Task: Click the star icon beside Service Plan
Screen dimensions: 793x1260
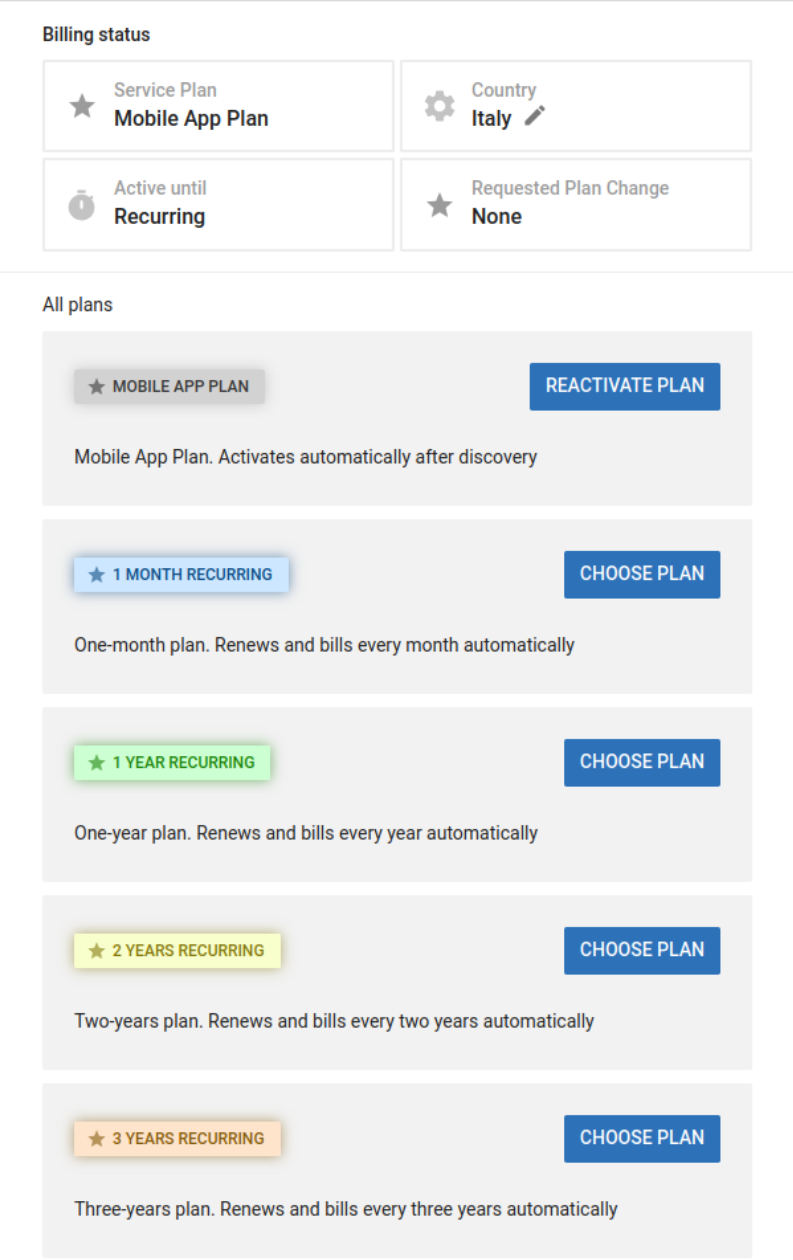Action: [x=82, y=104]
